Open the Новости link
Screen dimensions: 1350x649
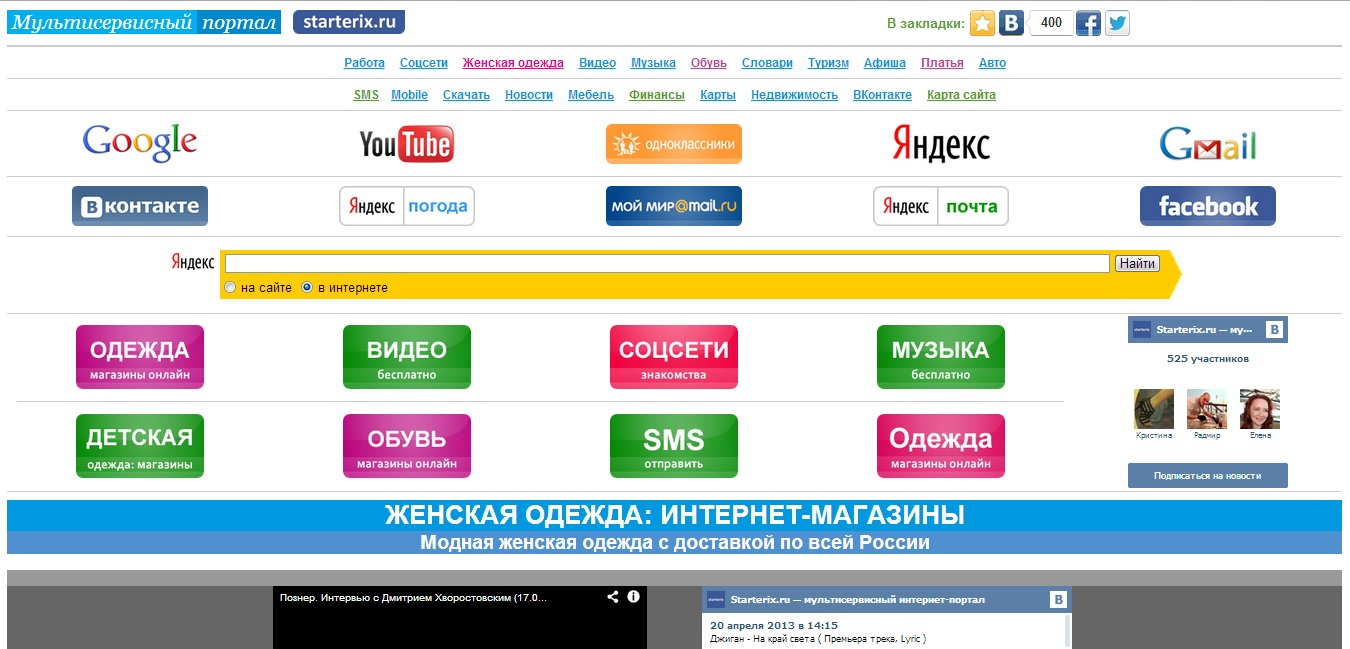tap(529, 95)
